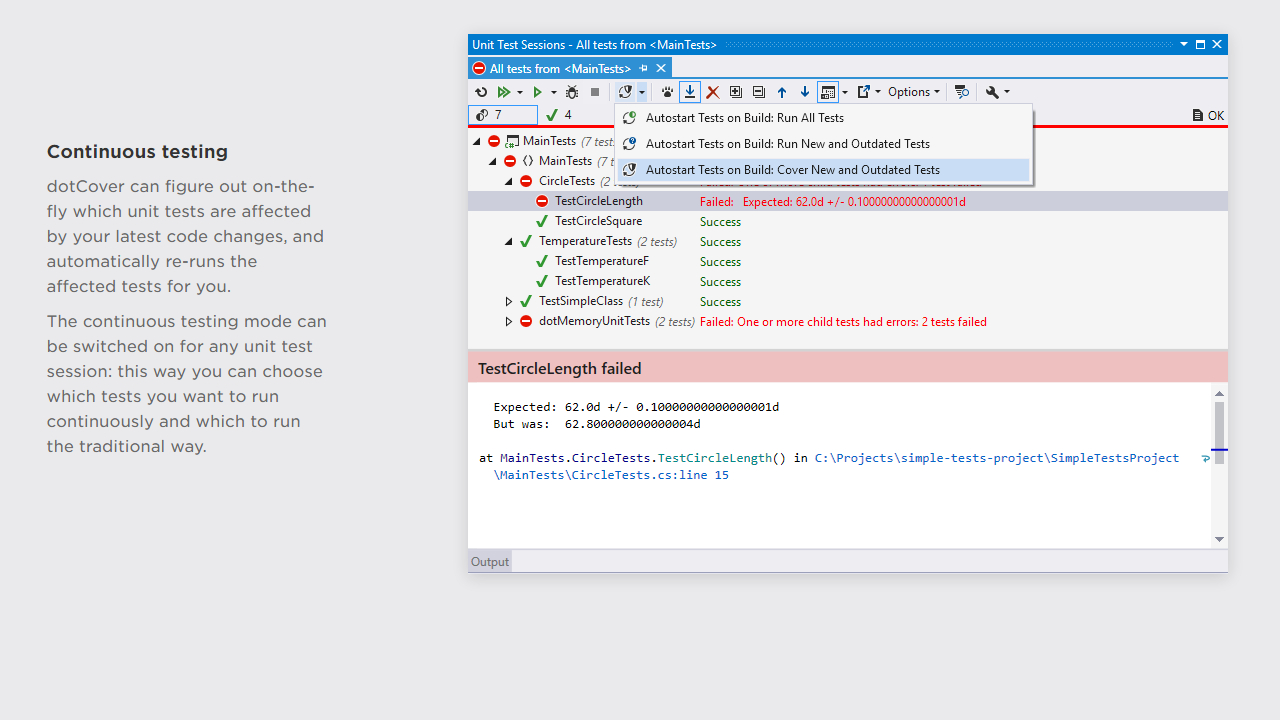Expand the dotMemoryUnitTests tree node
The width and height of the screenshot is (1280, 720).
click(x=509, y=322)
